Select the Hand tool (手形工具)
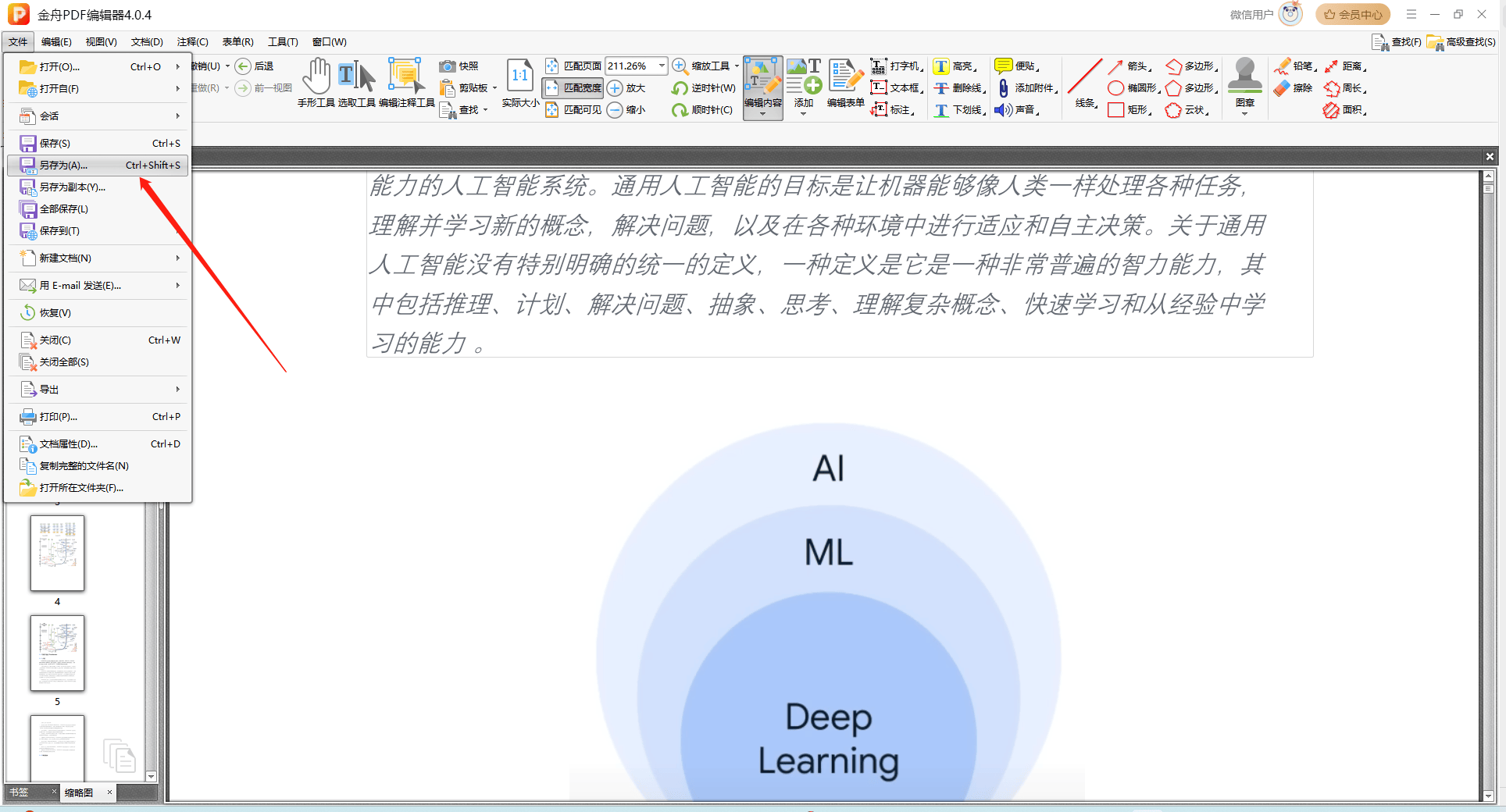This screenshot has height=812, width=1506. (316, 82)
